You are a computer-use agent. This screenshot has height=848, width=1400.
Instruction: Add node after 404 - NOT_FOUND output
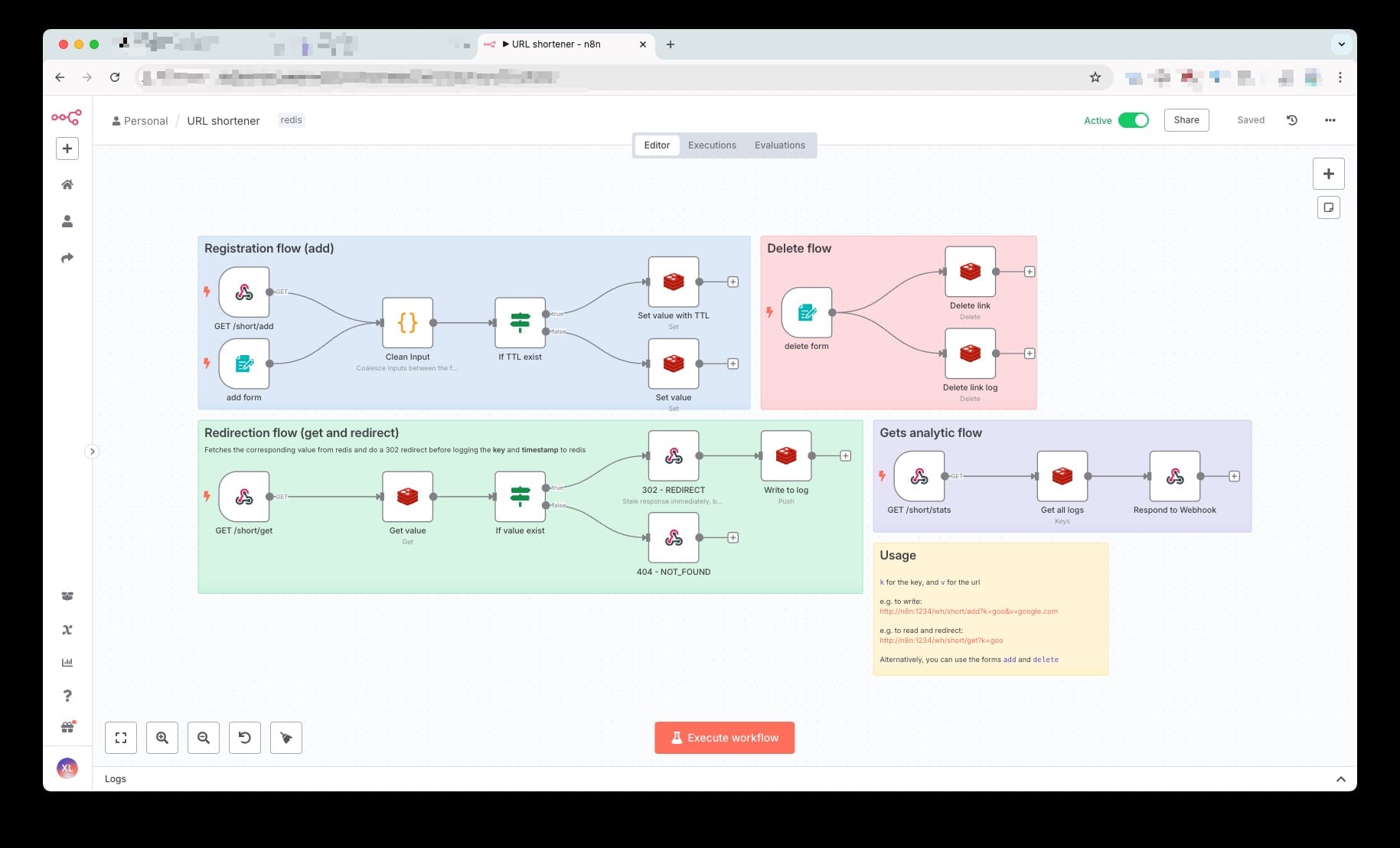point(733,538)
